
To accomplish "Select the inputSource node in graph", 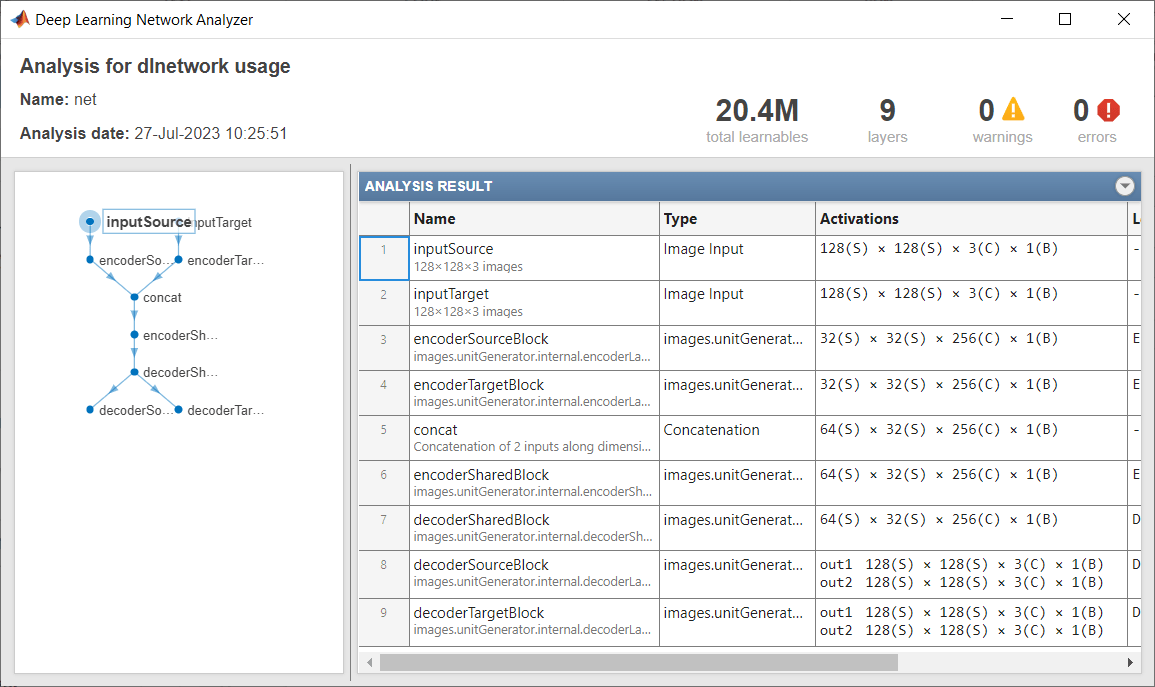I will click(x=90, y=221).
